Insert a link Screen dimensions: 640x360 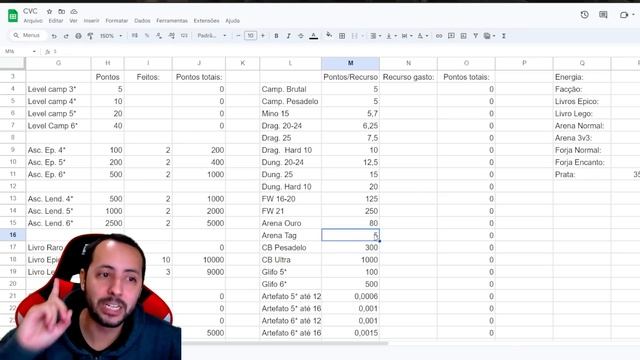coord(439,36)
